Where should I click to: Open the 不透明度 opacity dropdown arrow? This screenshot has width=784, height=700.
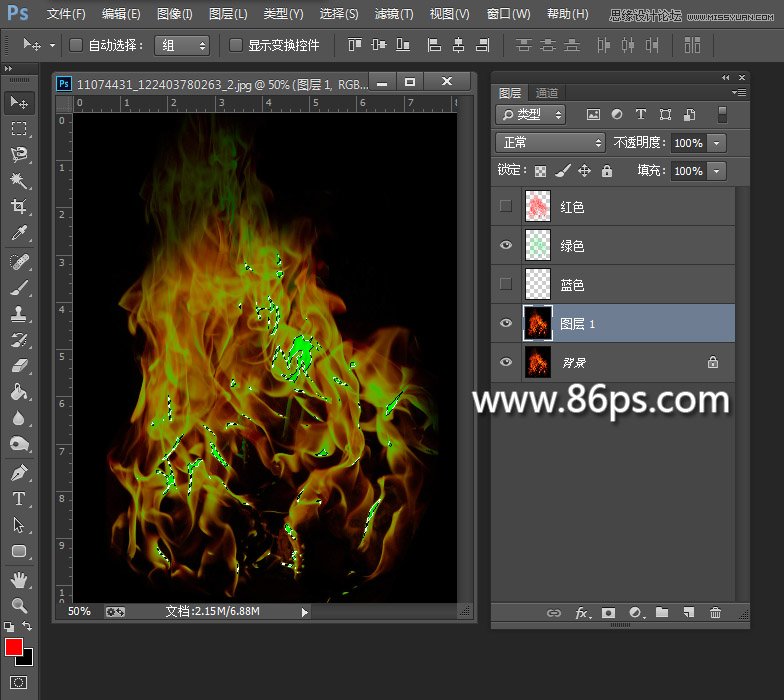pyautogui.click(x=717, y=143)
